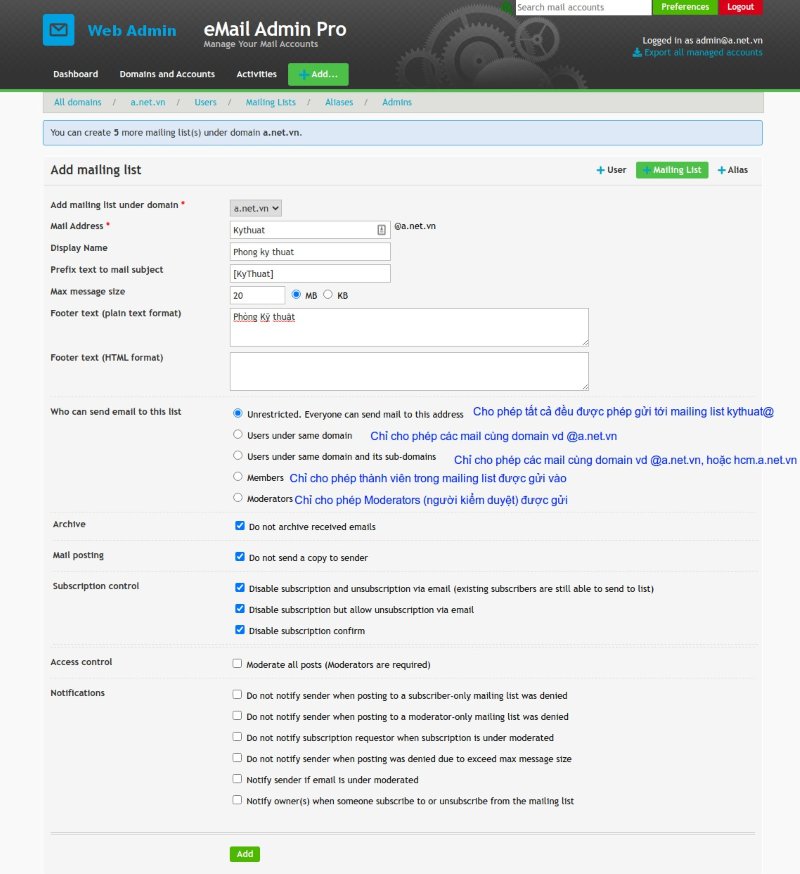Image resolution: width=800 pixels, height=874 pixels.
Task: Check do not notify moderator-only denied
Action: tap(237, 716)
